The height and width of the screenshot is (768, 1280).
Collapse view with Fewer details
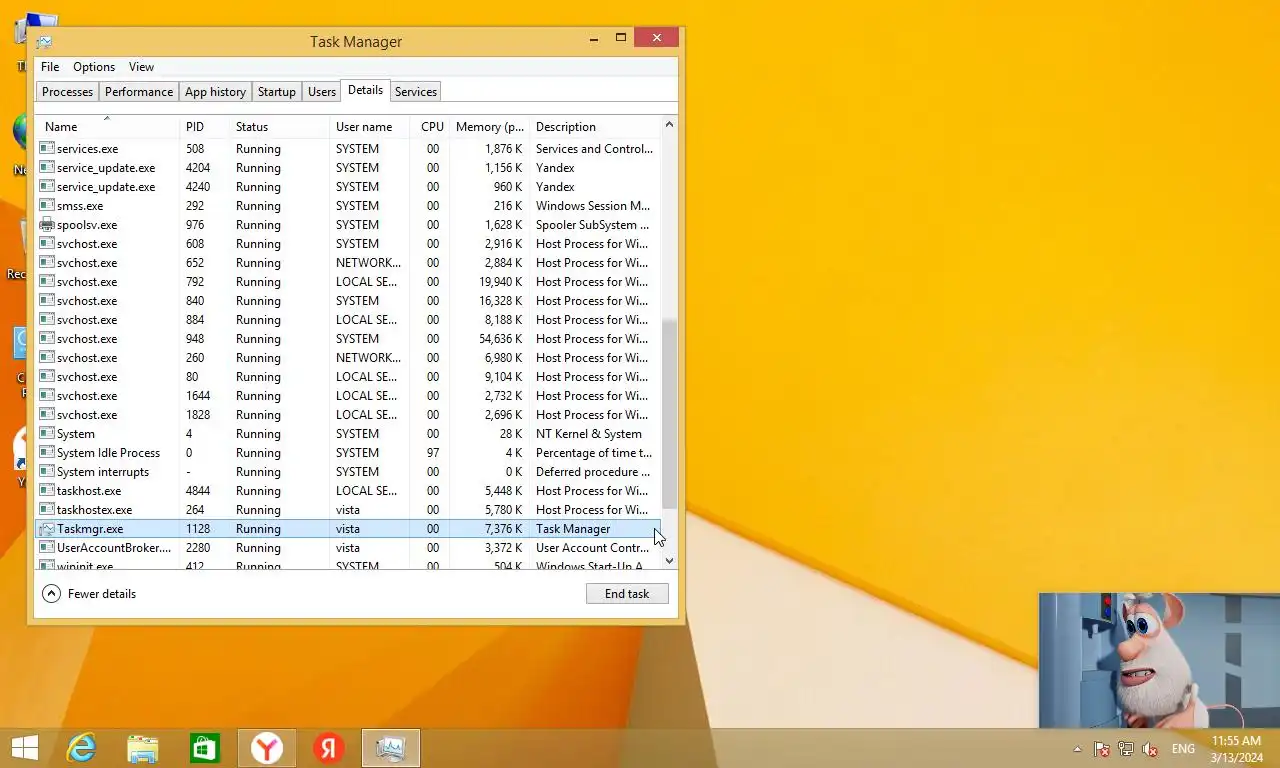click(x=89, y=594)
